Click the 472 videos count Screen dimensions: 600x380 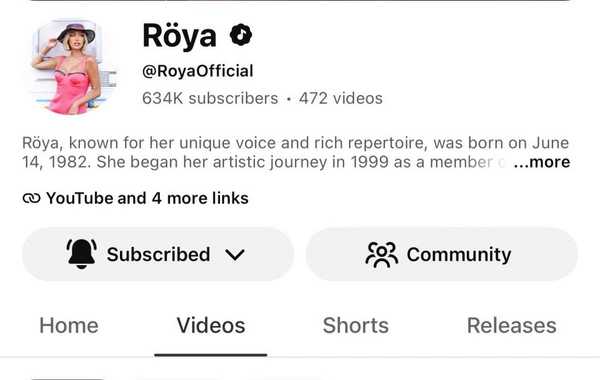(341, 98)
